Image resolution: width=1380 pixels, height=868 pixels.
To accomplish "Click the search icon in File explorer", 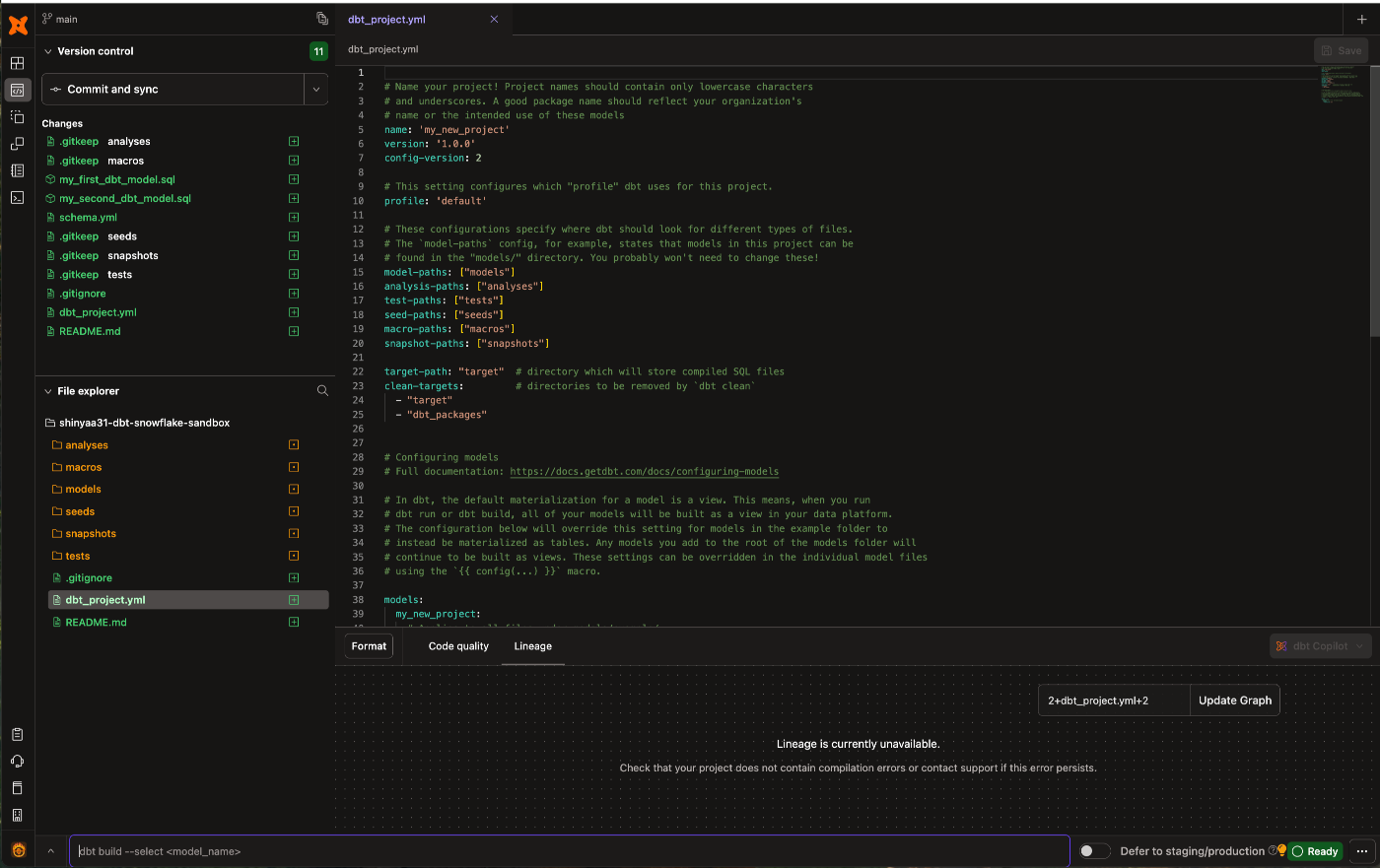I will (x=322, y=391).
